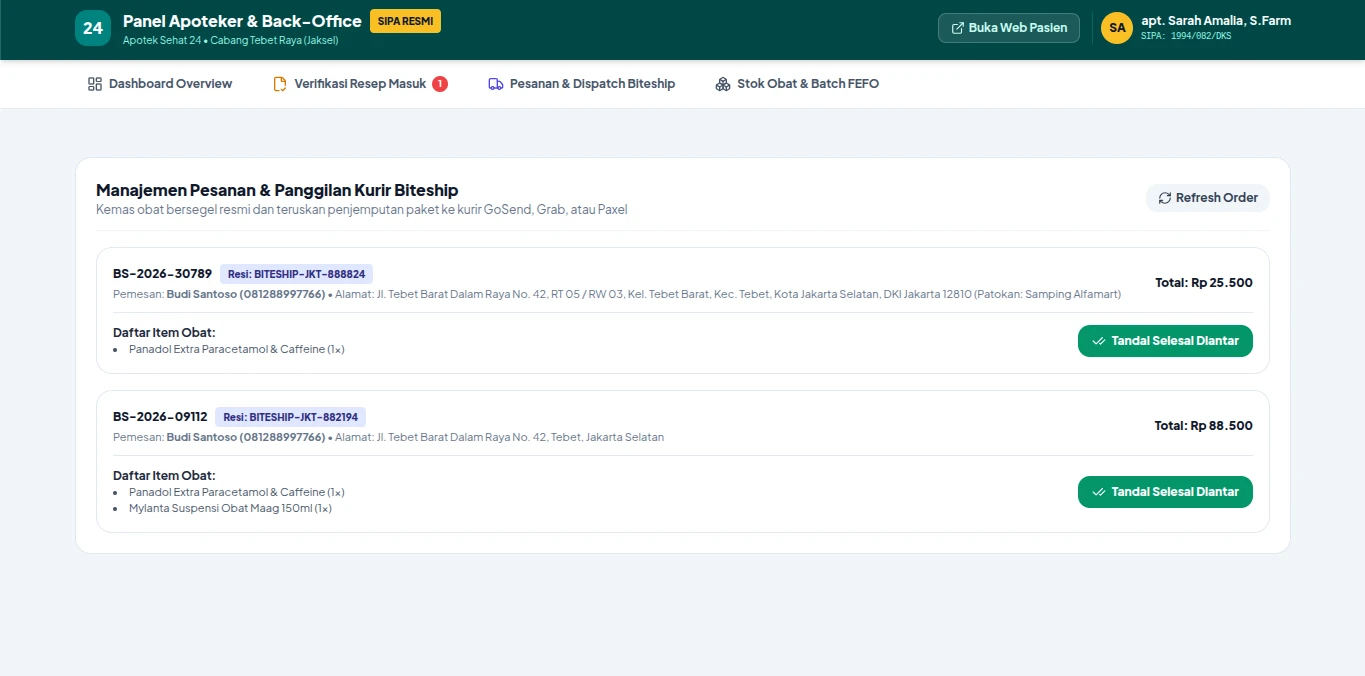
Task: Click the external link icon in Buka Web Pasien
Action: tap(958, 28)
